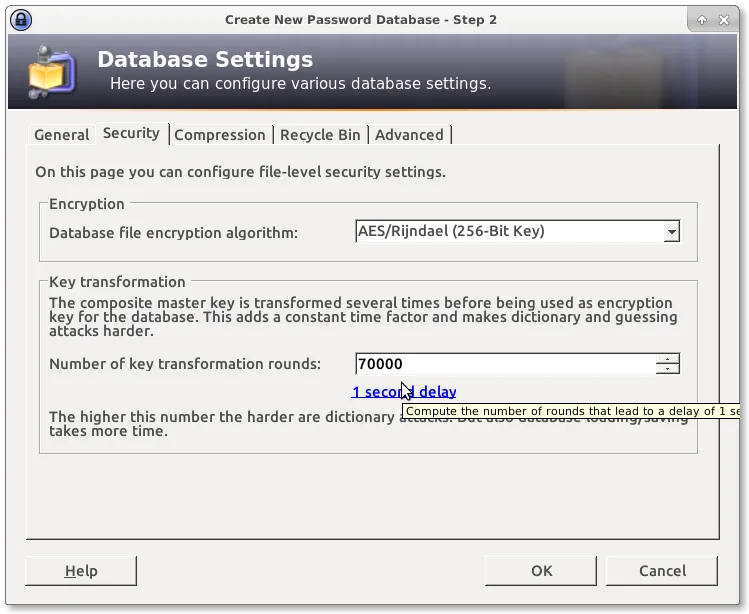Increase key transformation rounds with the up arrow

click(x=668, y=359)
